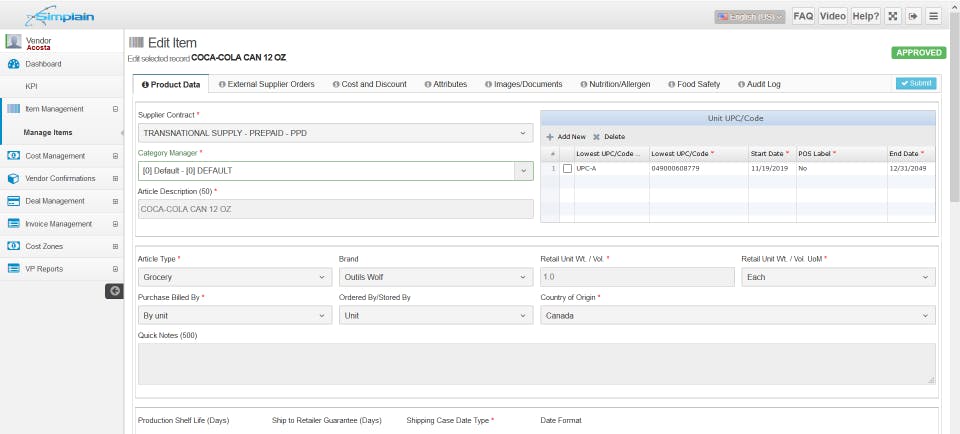Image resolution: width=960 pixels, height=434 pixels.
Task: Collapse sidebar with the arrow icon
Action: pos(115,291)
